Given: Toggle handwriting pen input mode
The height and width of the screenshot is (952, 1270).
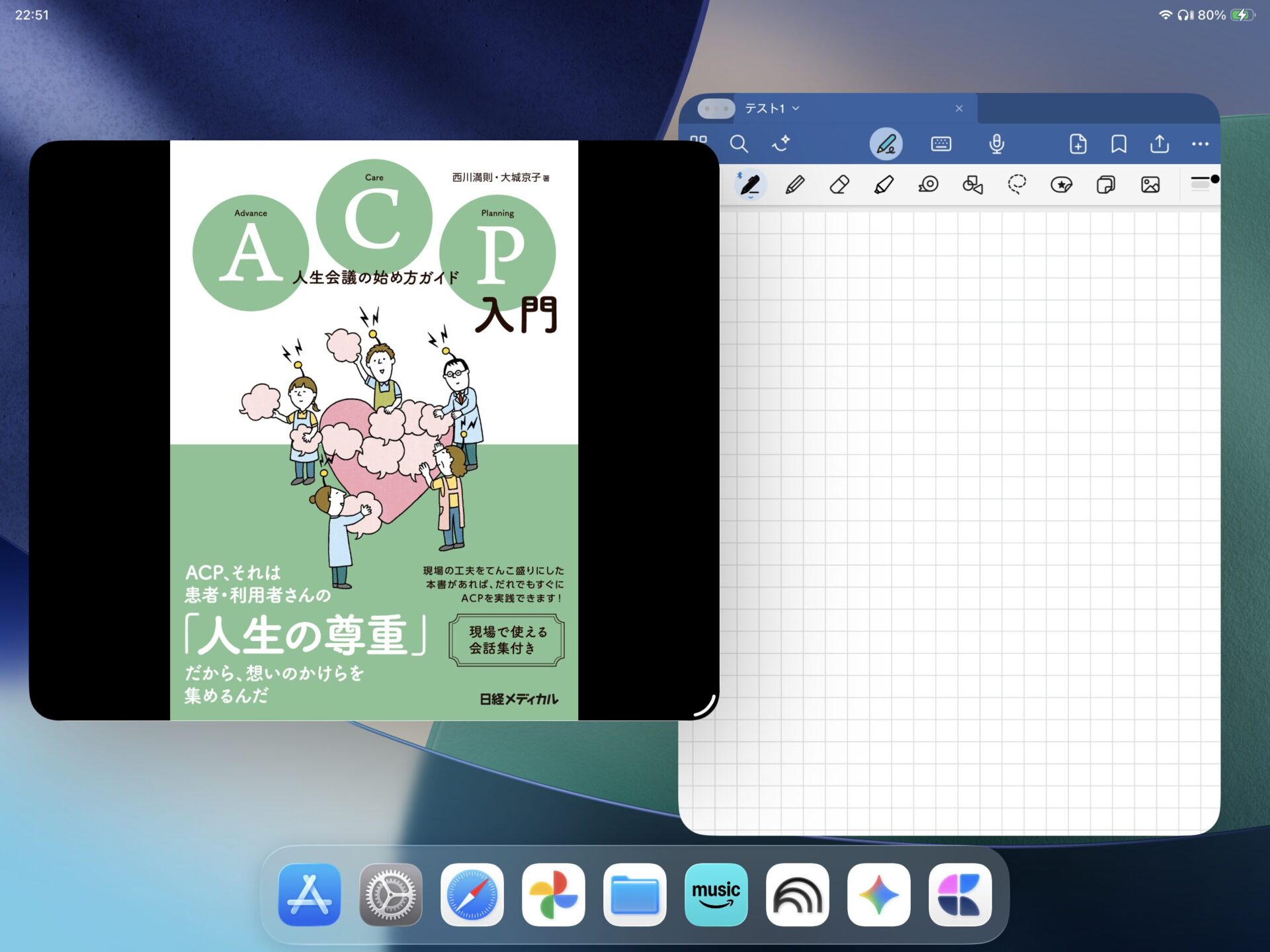Looking at the screenshot, I should [x=886, y=144].
